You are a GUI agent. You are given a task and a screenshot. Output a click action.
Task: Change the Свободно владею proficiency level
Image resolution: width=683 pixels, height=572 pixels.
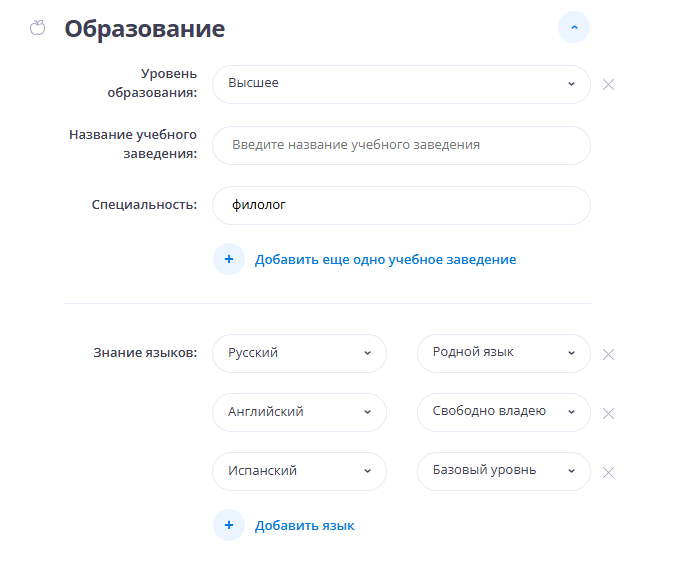tap(503, 412)
